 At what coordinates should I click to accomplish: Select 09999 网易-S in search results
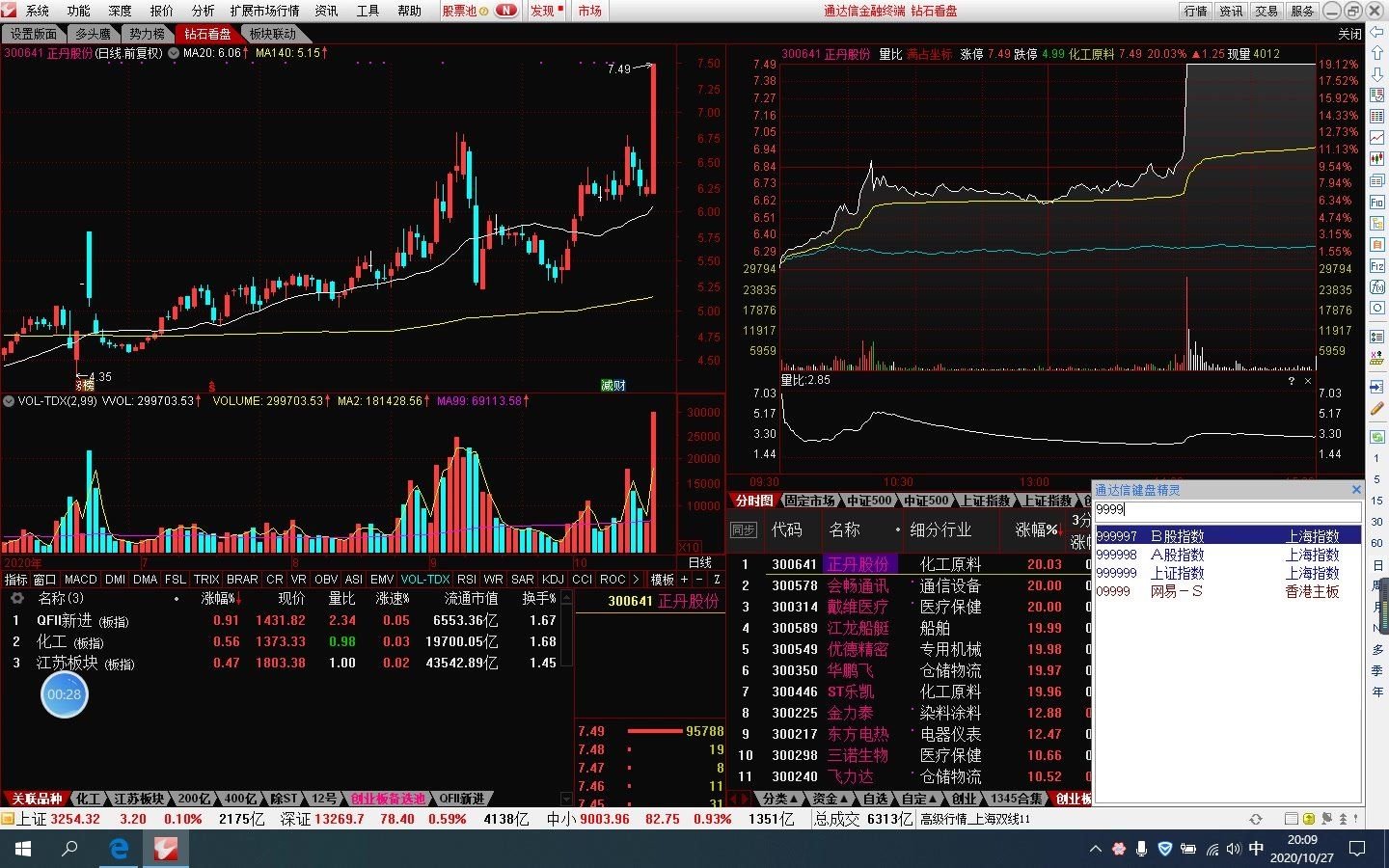pyautogui.click(x=1227, y=591)
